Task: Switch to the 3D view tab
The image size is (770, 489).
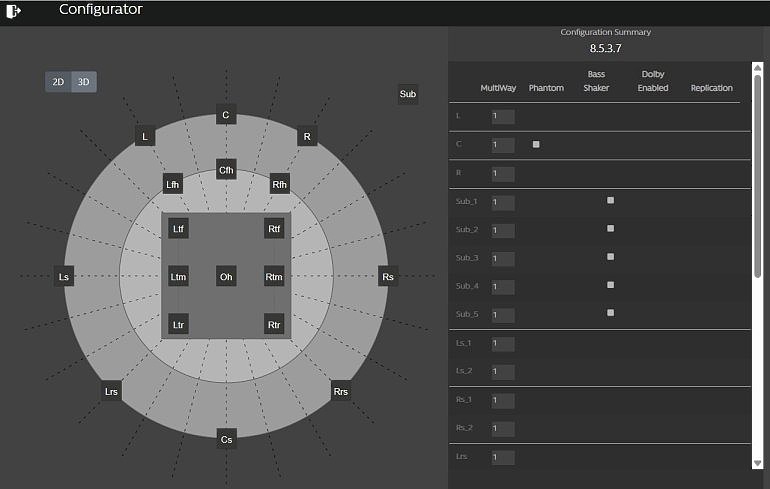Action: (84, 82)
